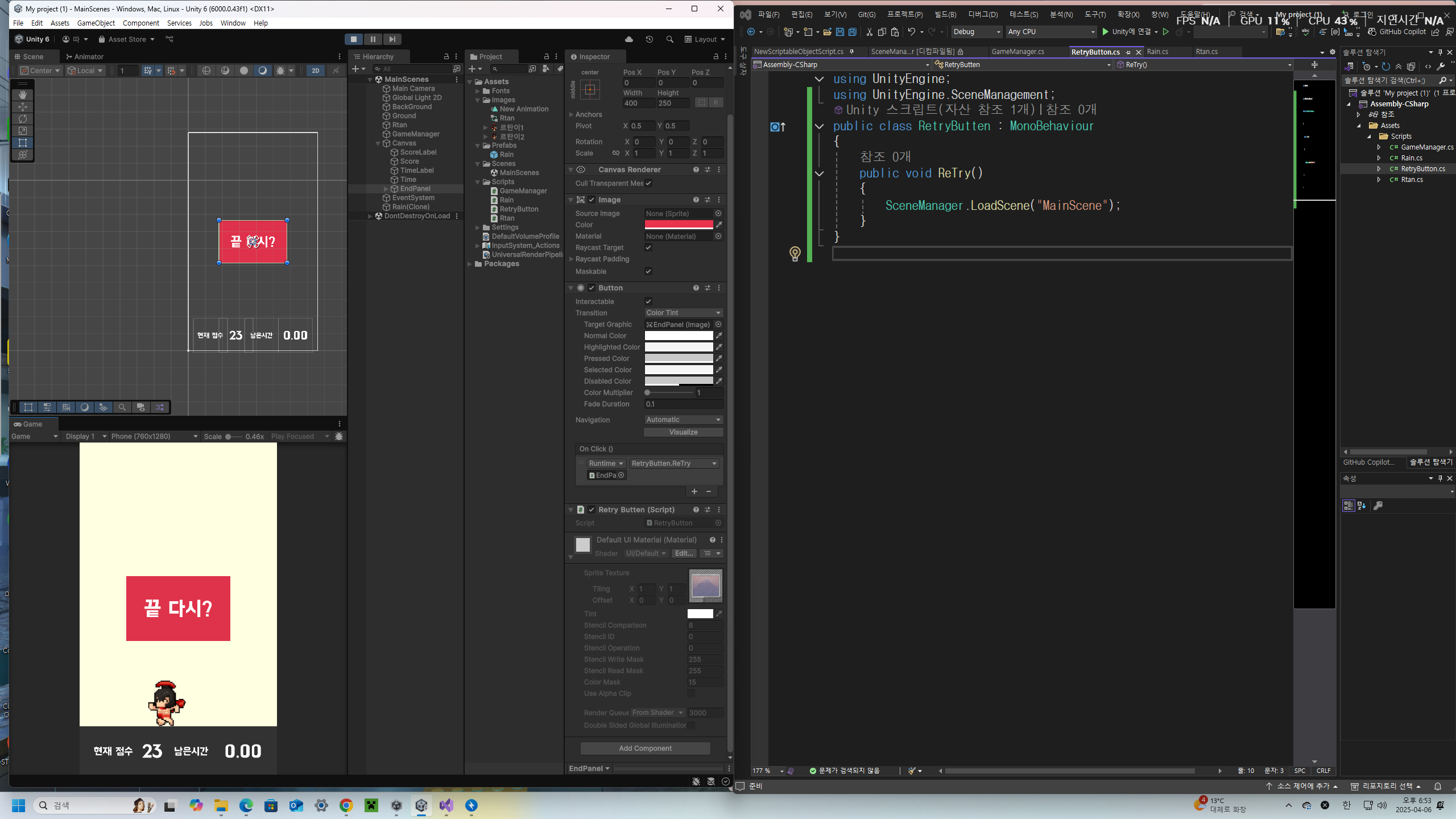Select the Rotate tool in Scene view
The height and width of the screenshot is (819, 1456).
click(x=23, y=119)
